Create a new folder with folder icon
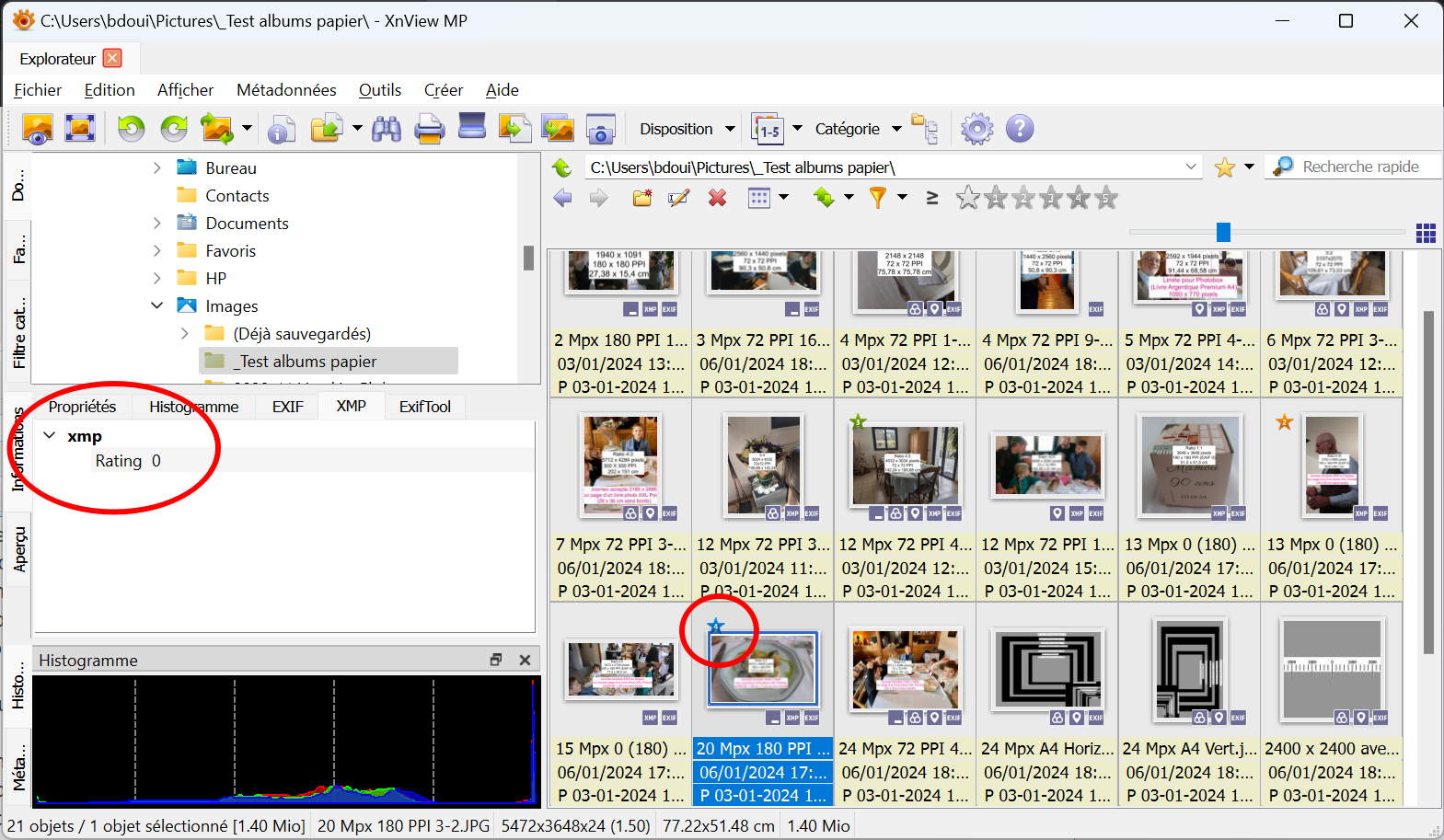The image size is (1444, 840). coord(641,198)
